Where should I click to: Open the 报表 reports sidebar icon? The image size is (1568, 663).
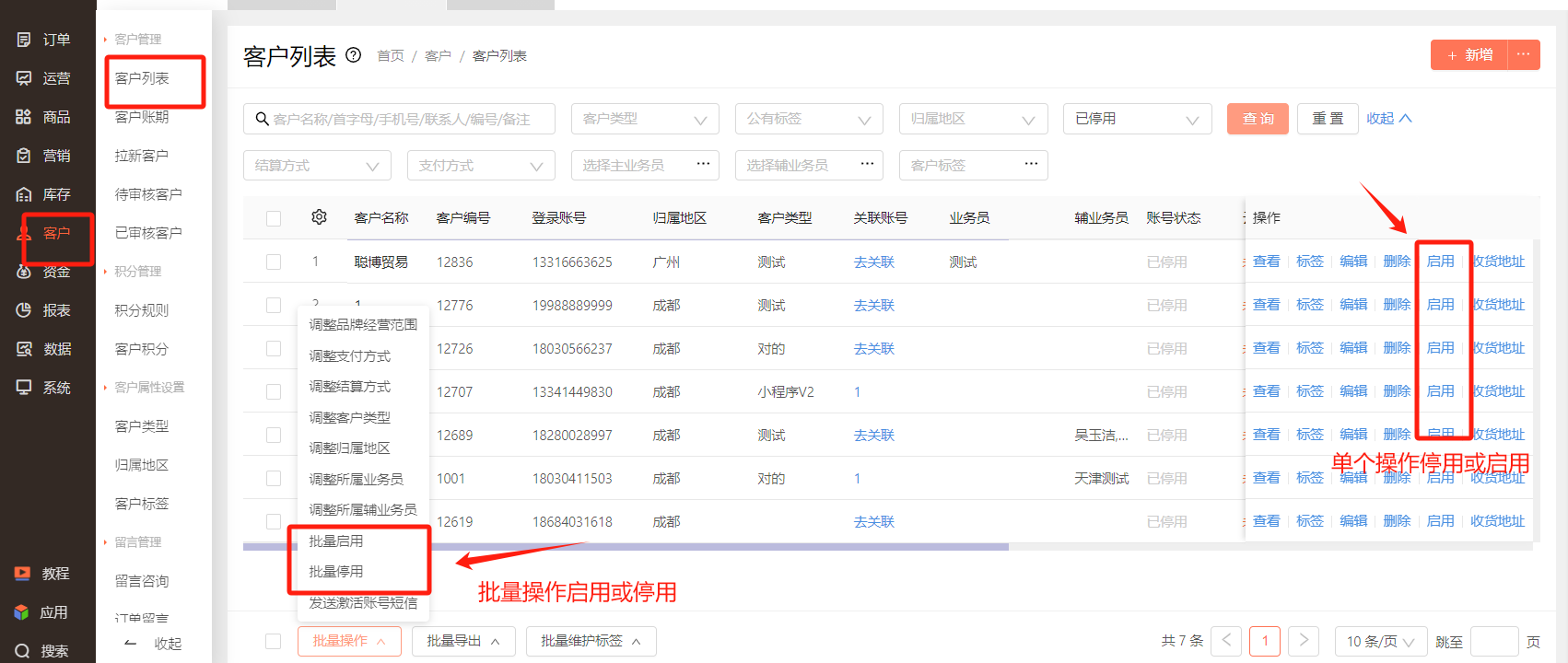(x=24, y=310)
